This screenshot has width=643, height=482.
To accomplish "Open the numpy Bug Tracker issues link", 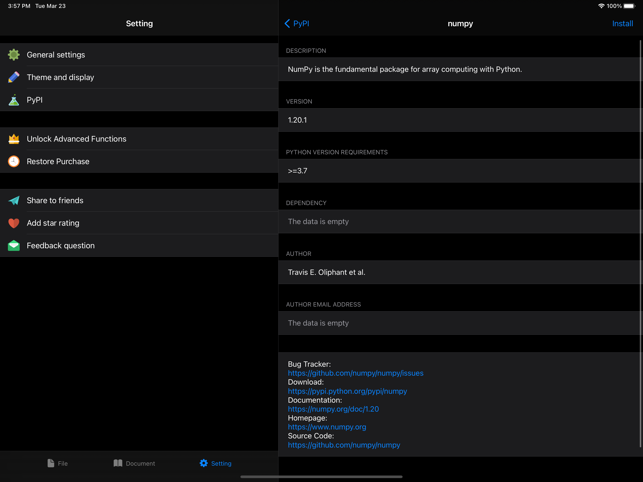I will point(356,373).
